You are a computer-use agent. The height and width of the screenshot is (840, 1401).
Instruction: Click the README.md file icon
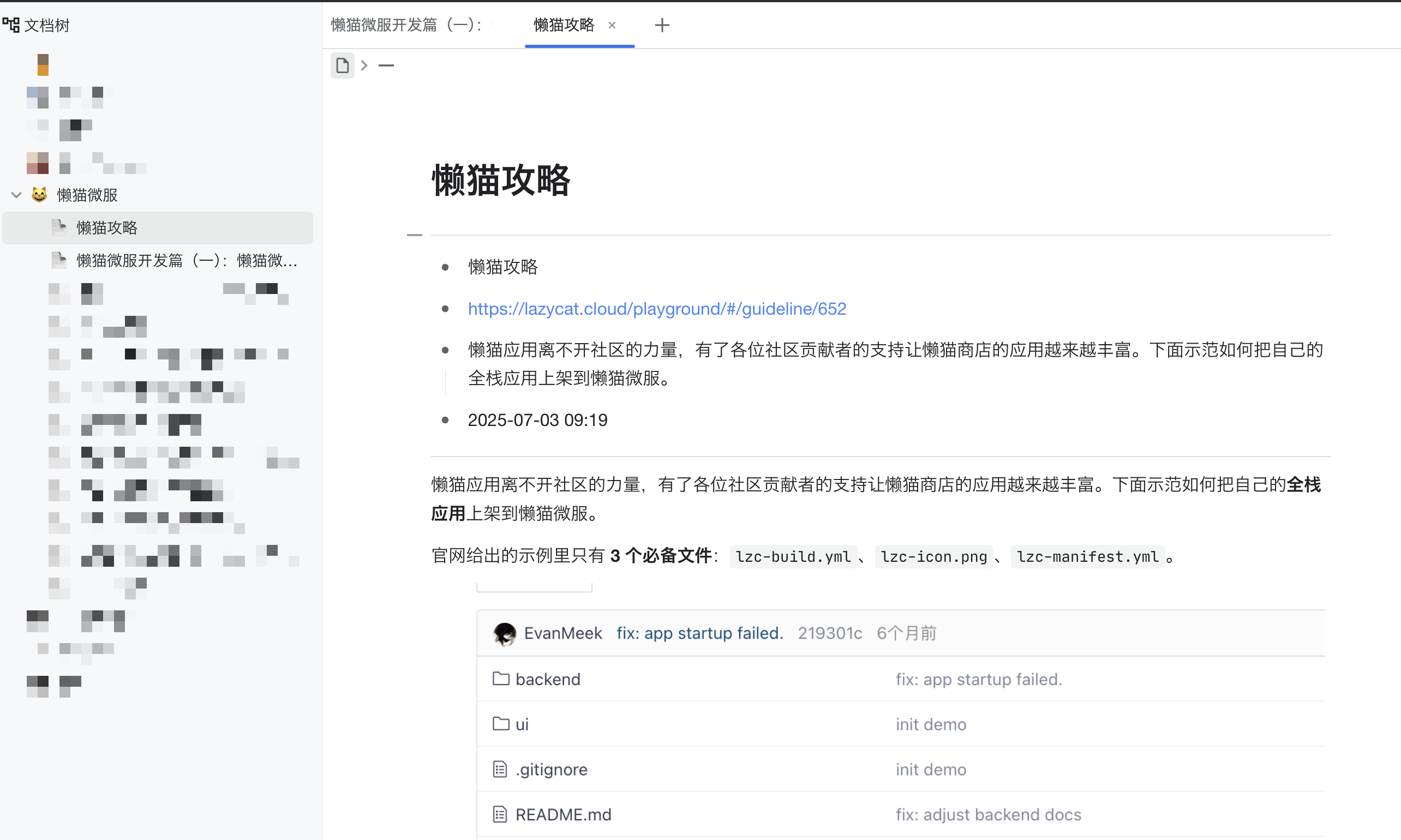point(499,814)
